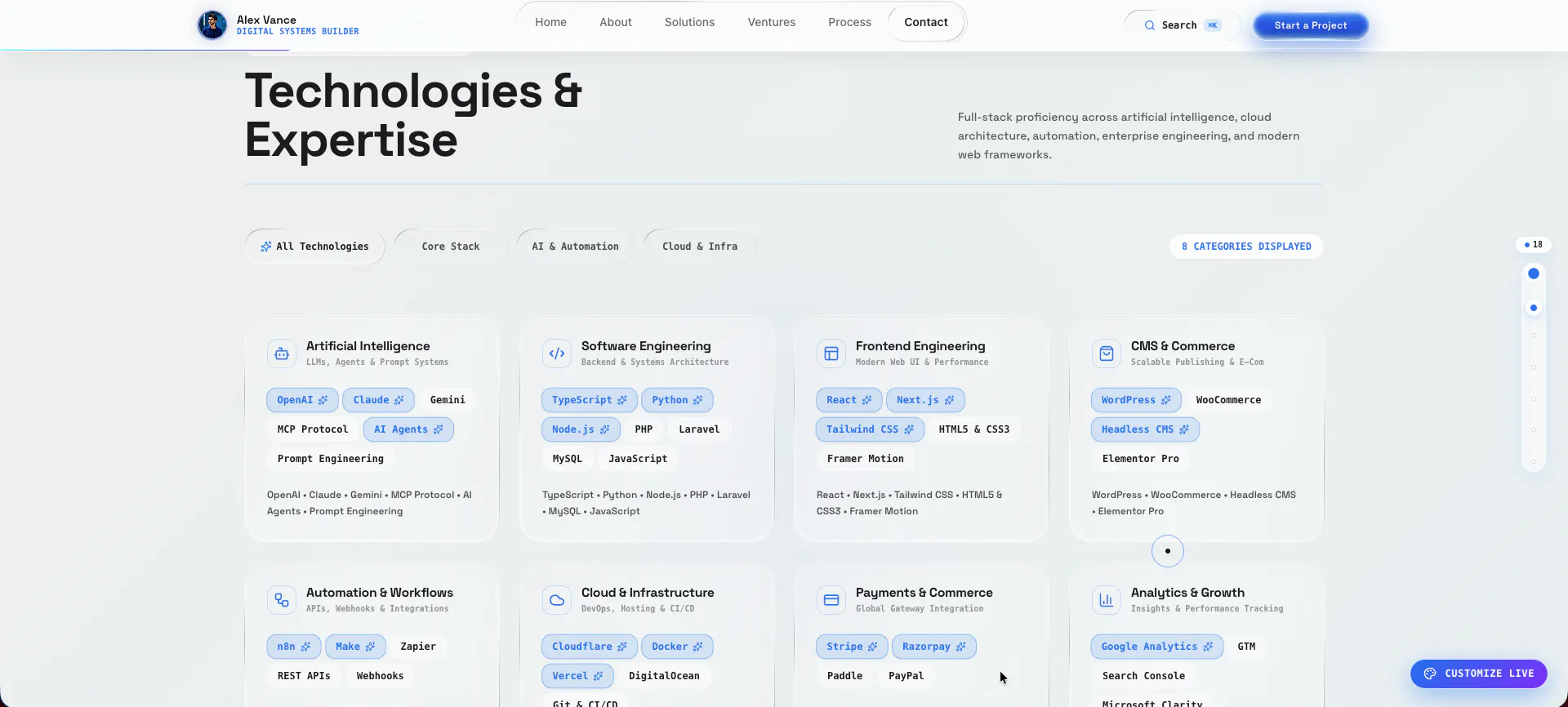Navigate to Ventures
Screen dimensions: 1568x707
pyautogui.click(x=772, y=22)
